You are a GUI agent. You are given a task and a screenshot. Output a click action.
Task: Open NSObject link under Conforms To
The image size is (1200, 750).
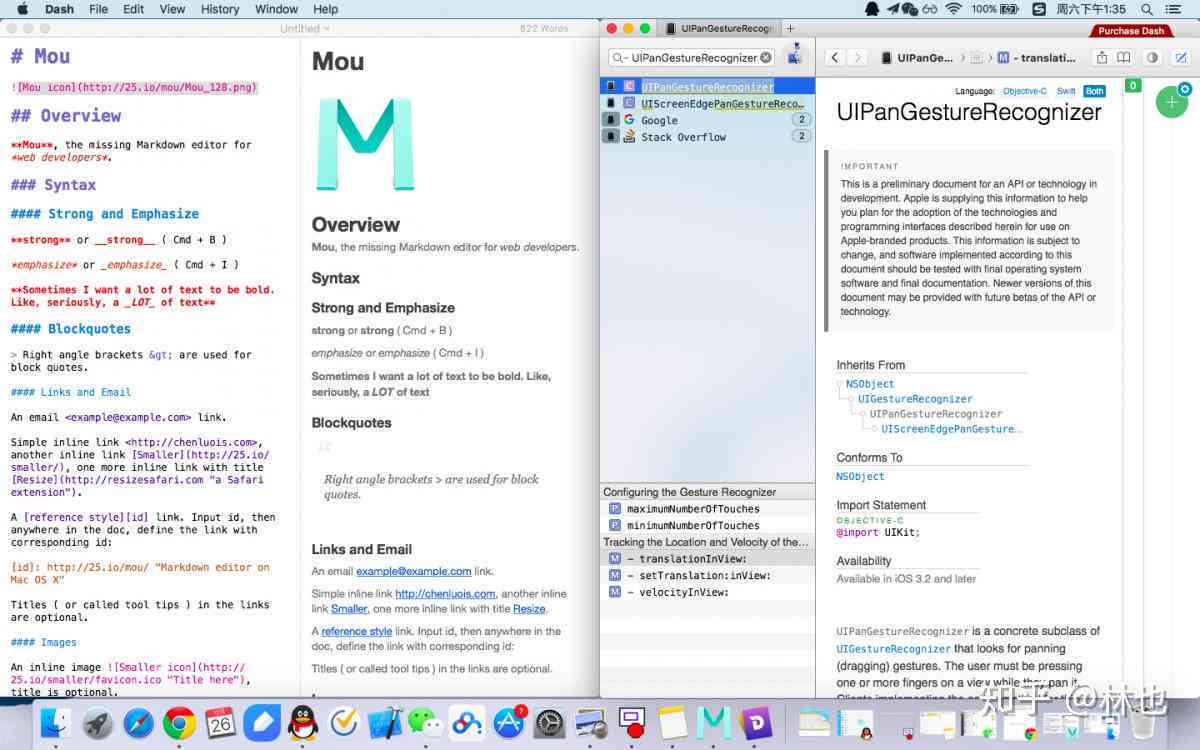(x=860, y=477)
